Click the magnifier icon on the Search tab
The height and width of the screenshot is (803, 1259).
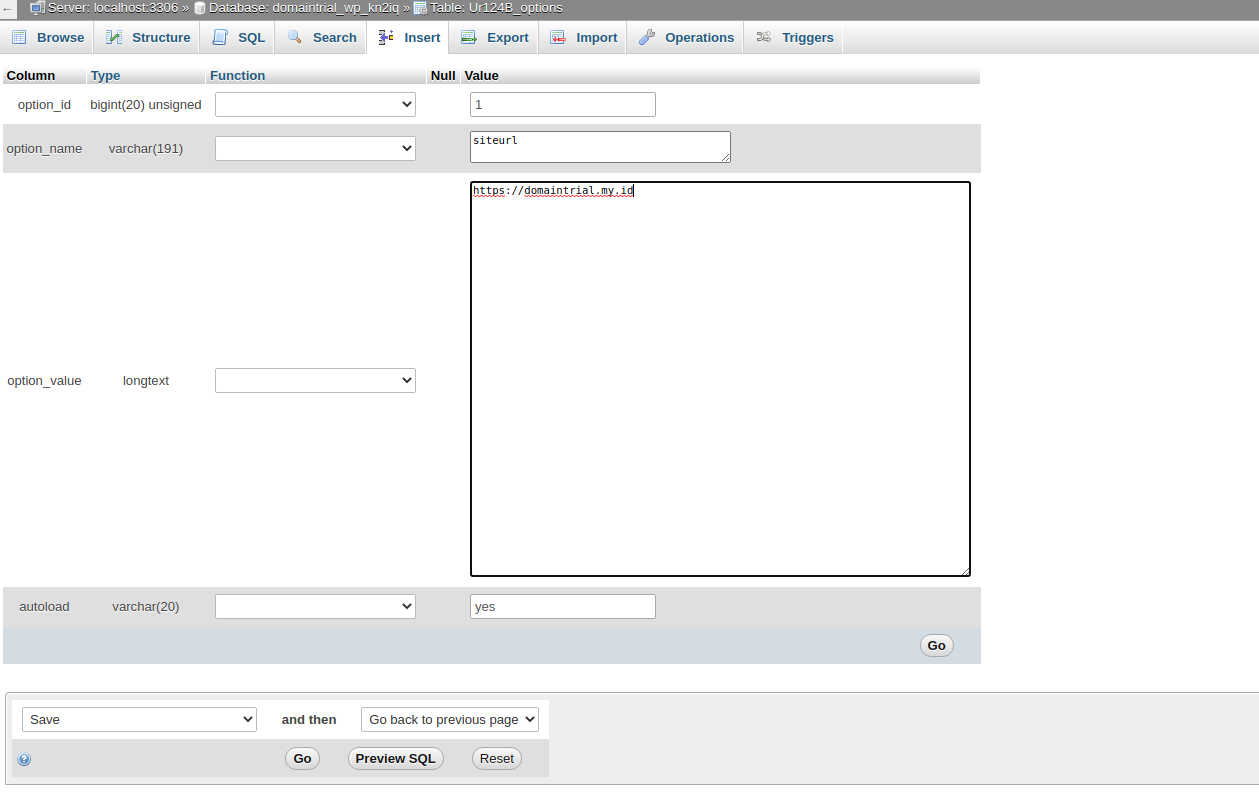(294, 36)
